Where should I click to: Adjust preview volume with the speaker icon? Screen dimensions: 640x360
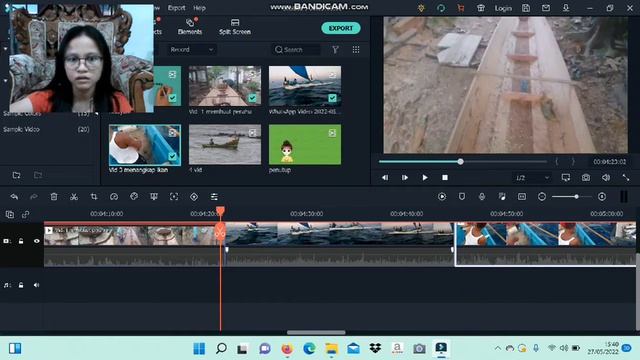[606, 178]
